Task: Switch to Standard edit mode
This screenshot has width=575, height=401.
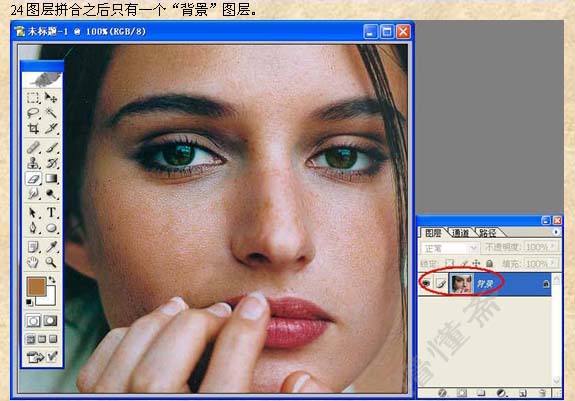Action: (x=33, y=321)
